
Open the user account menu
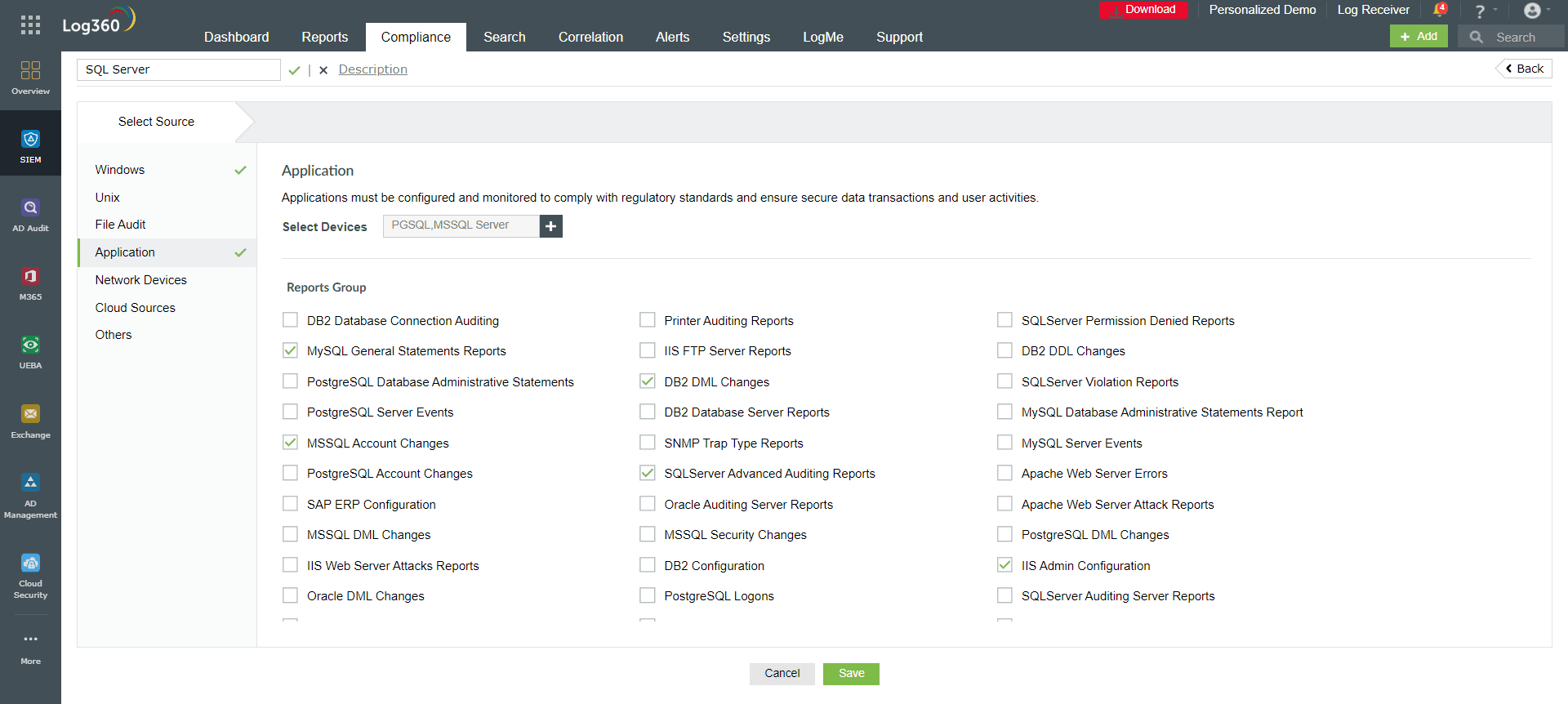click(x=1533, y=11)
